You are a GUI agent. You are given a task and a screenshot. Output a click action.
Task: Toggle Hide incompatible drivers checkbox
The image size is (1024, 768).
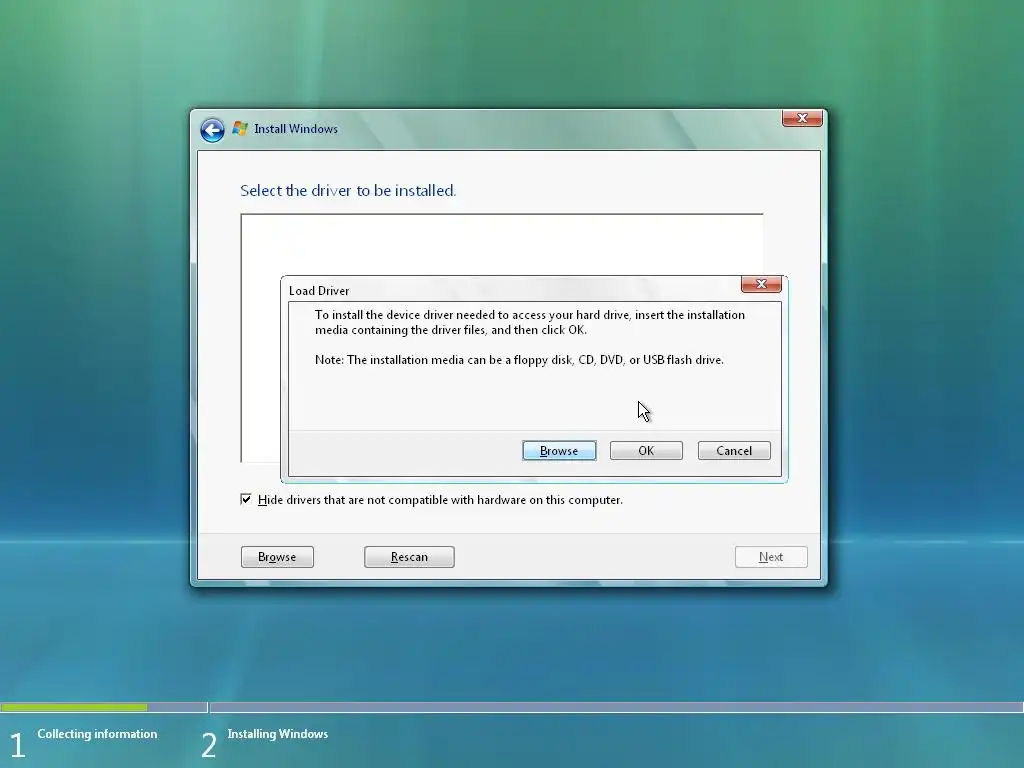[x=246, y=500]
